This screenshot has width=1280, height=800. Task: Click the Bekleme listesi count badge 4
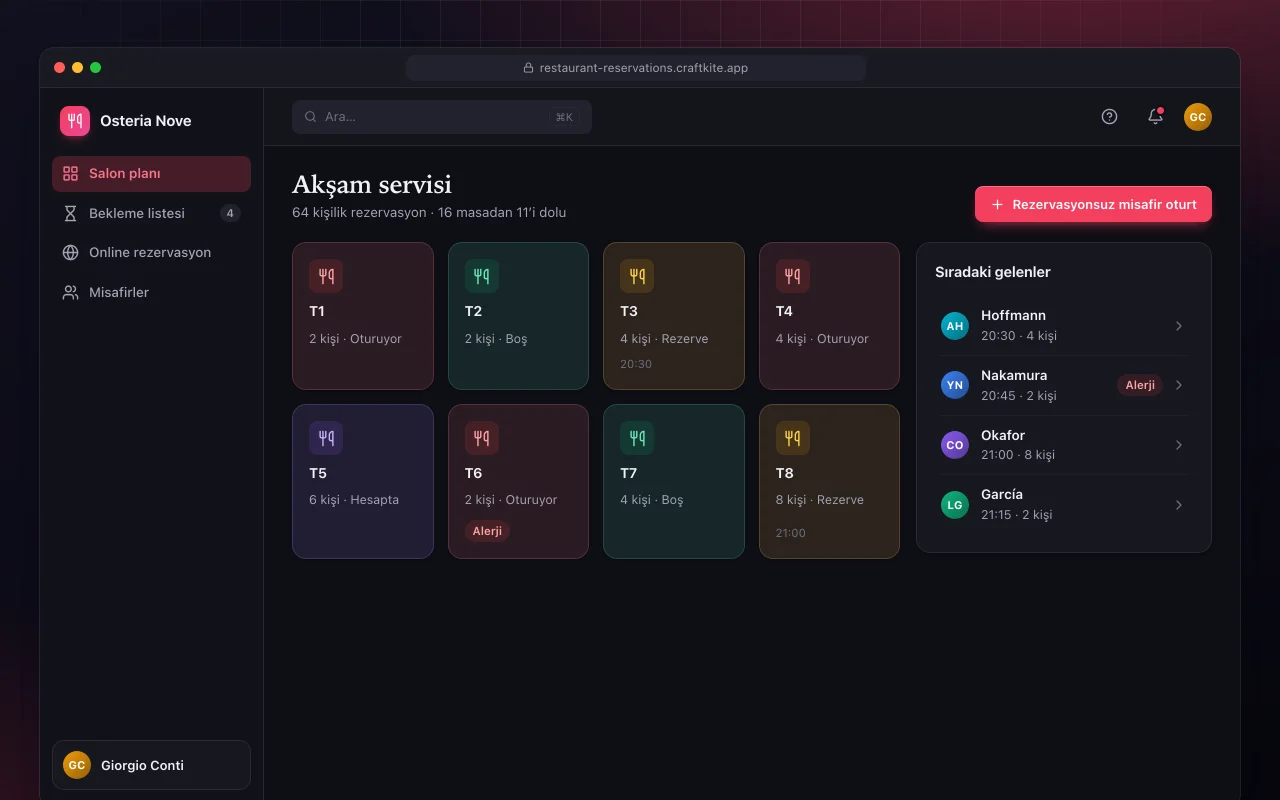(230, 213)
